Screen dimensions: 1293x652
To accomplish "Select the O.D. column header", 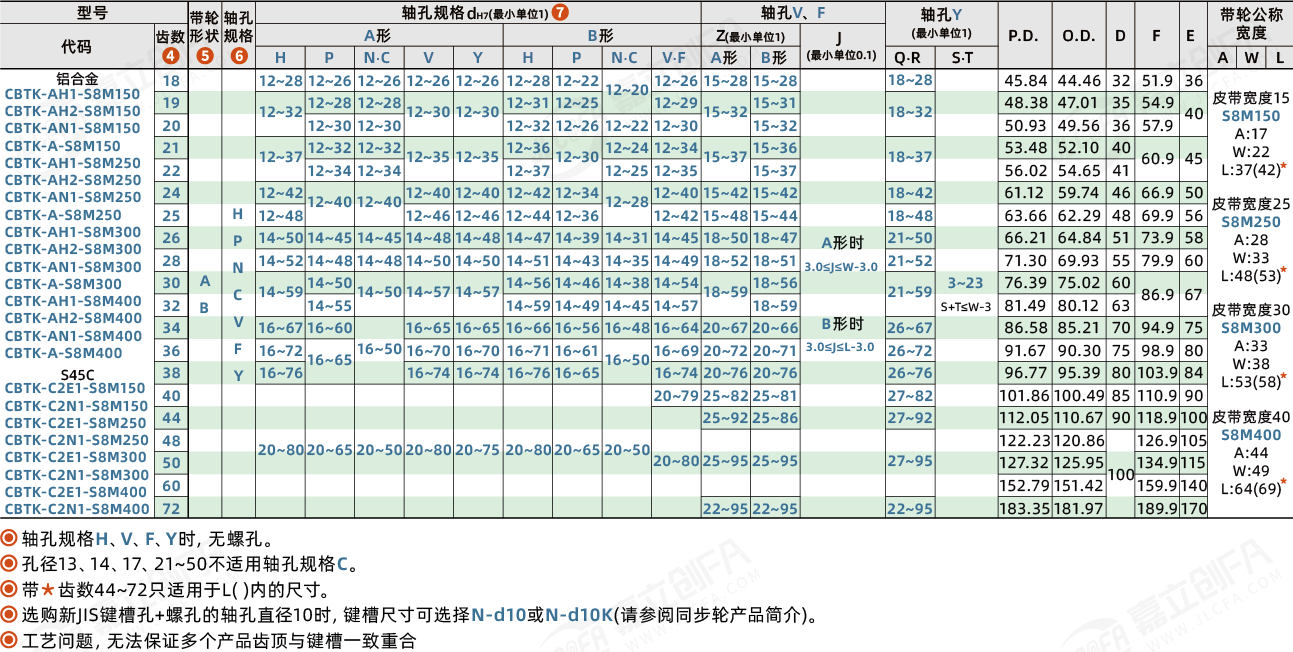I will 1078,35.
